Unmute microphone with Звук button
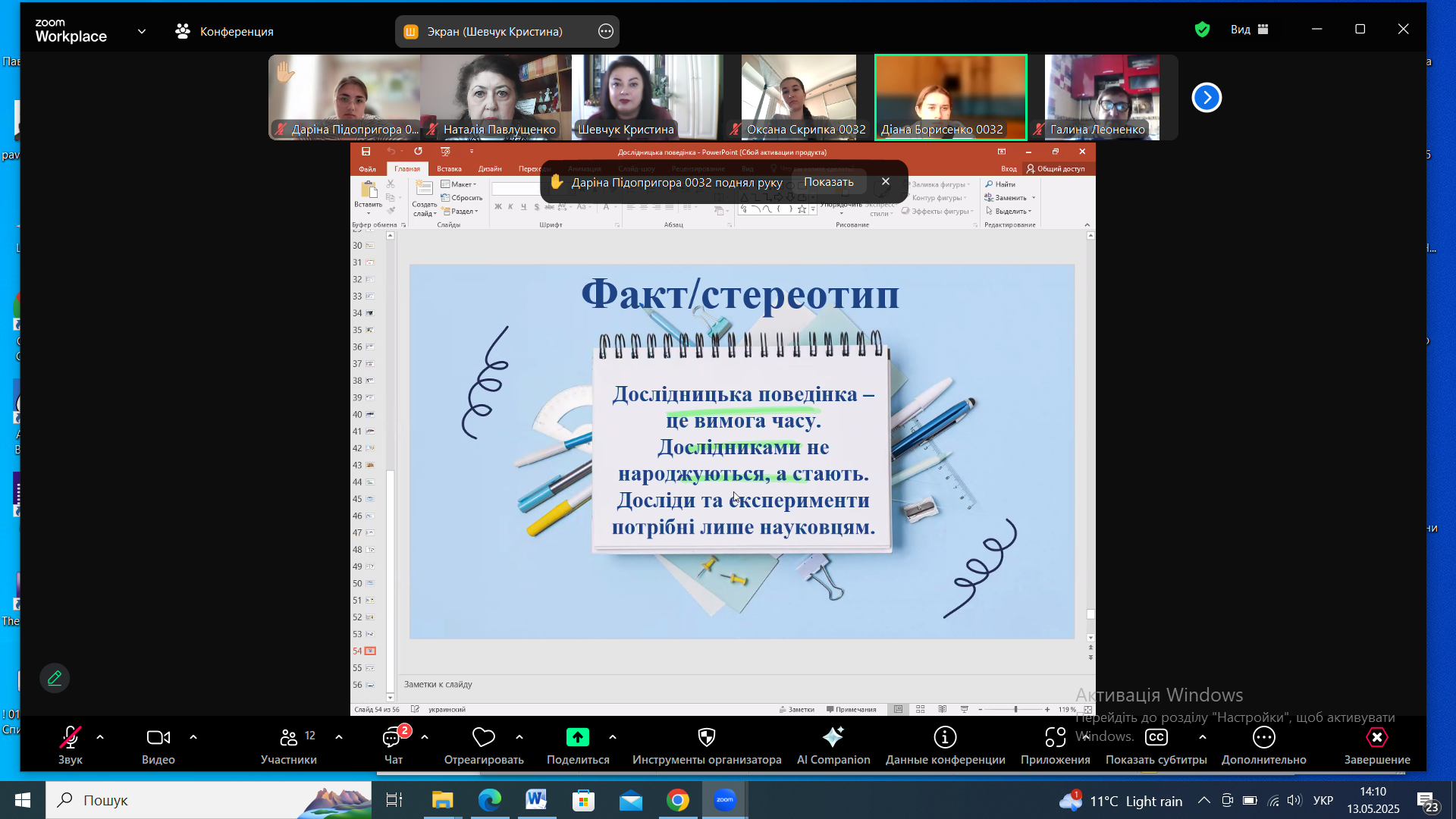 (70, 745)
